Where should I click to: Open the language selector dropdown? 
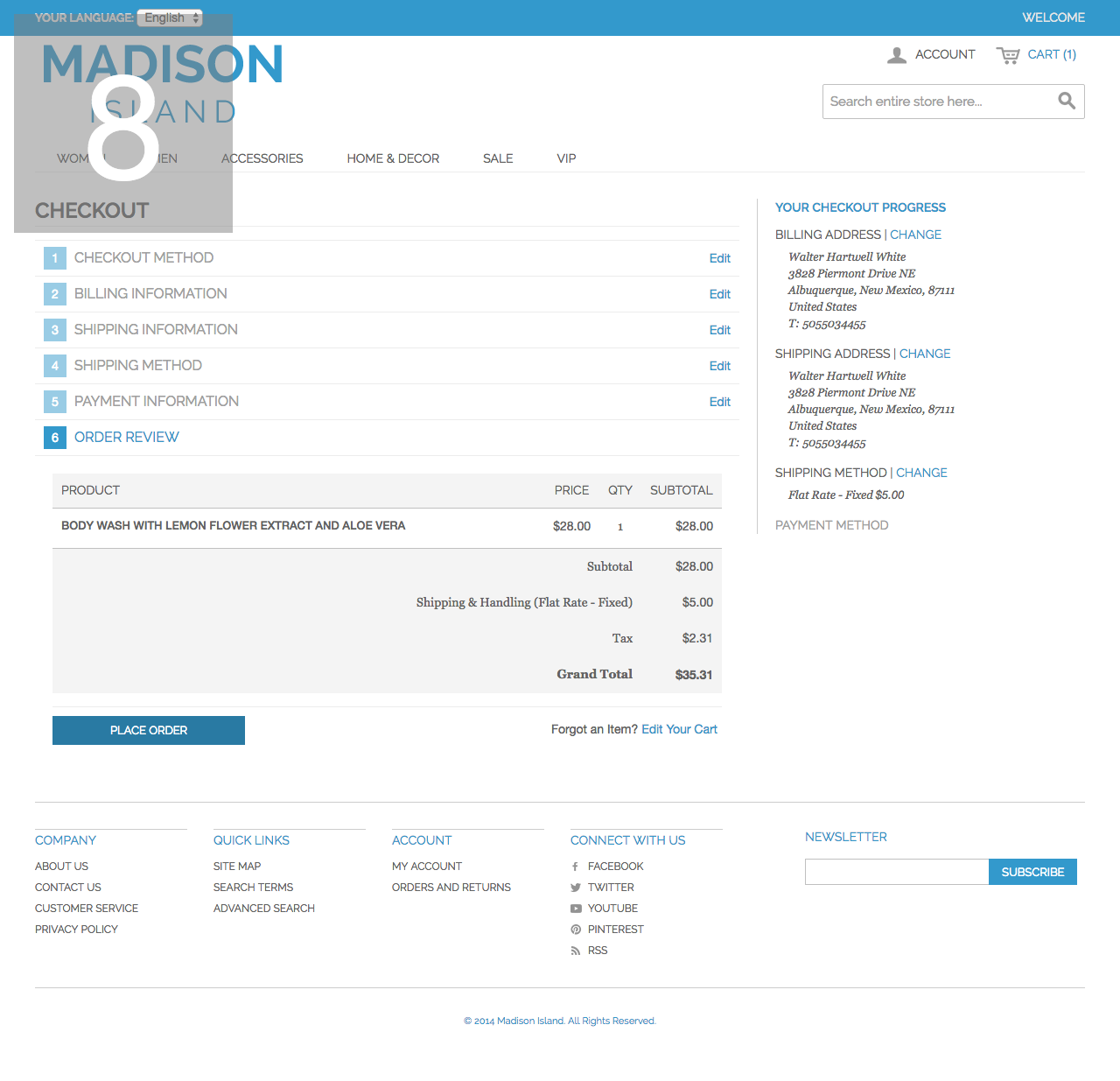(x=170, y=18)
